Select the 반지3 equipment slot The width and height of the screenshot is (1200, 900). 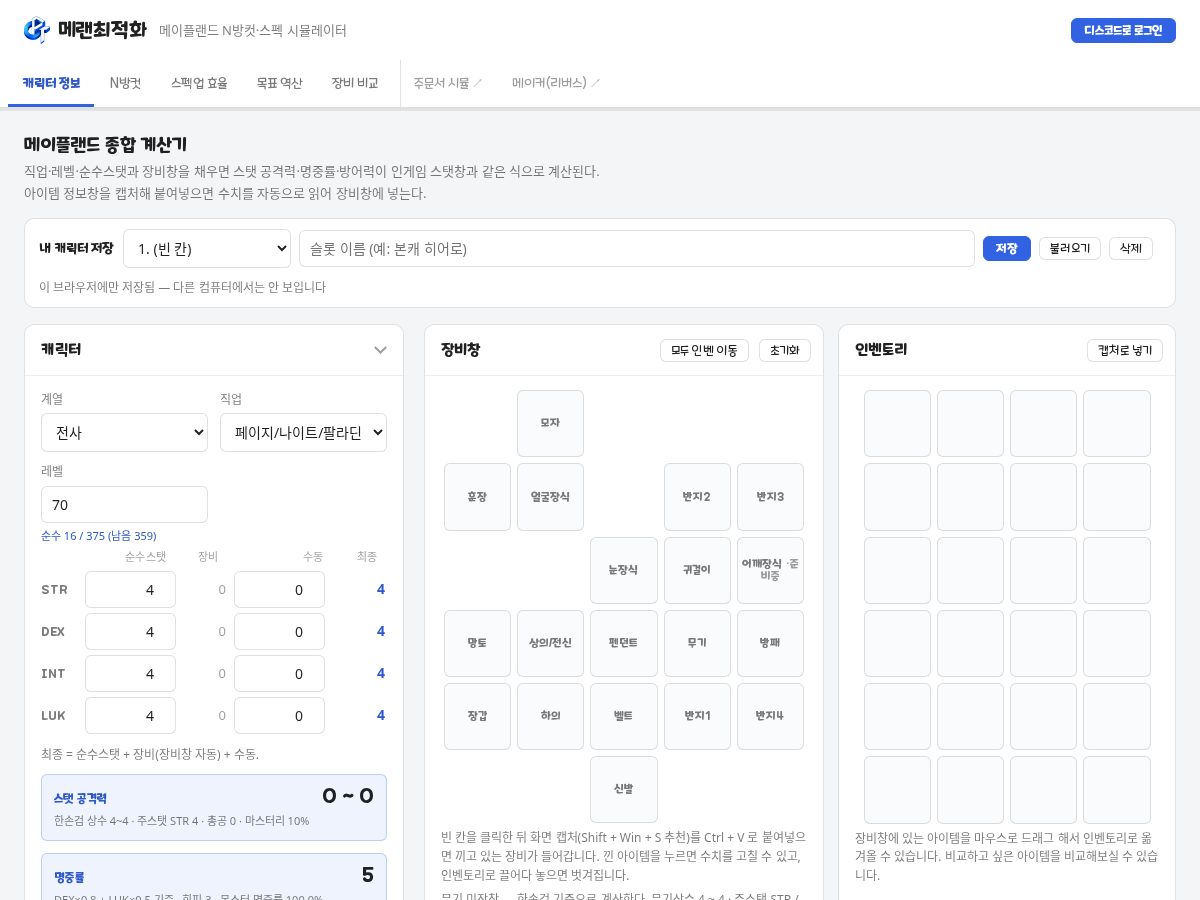770,497
